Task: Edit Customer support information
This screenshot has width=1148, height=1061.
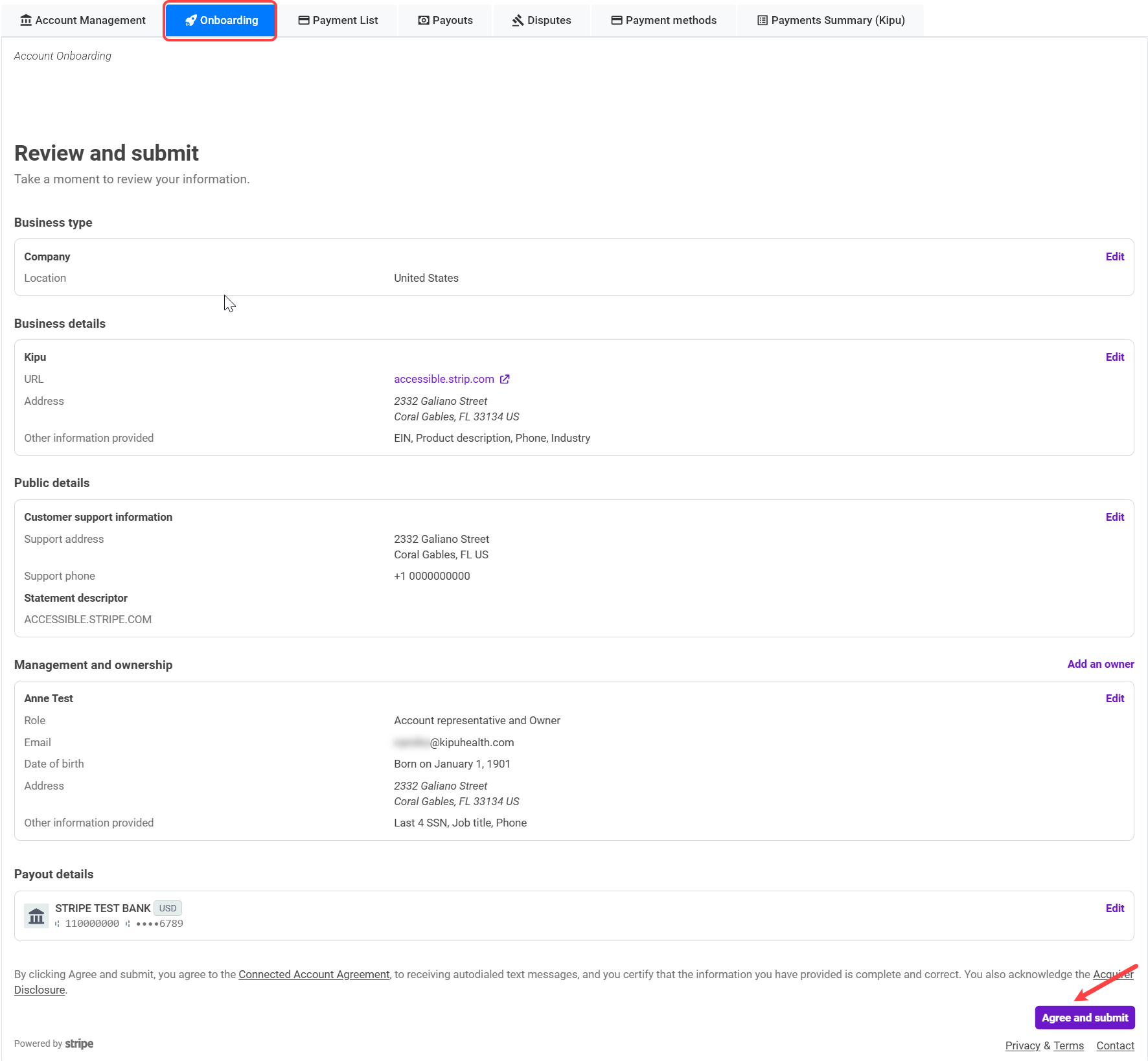Action: (1114, 517)
